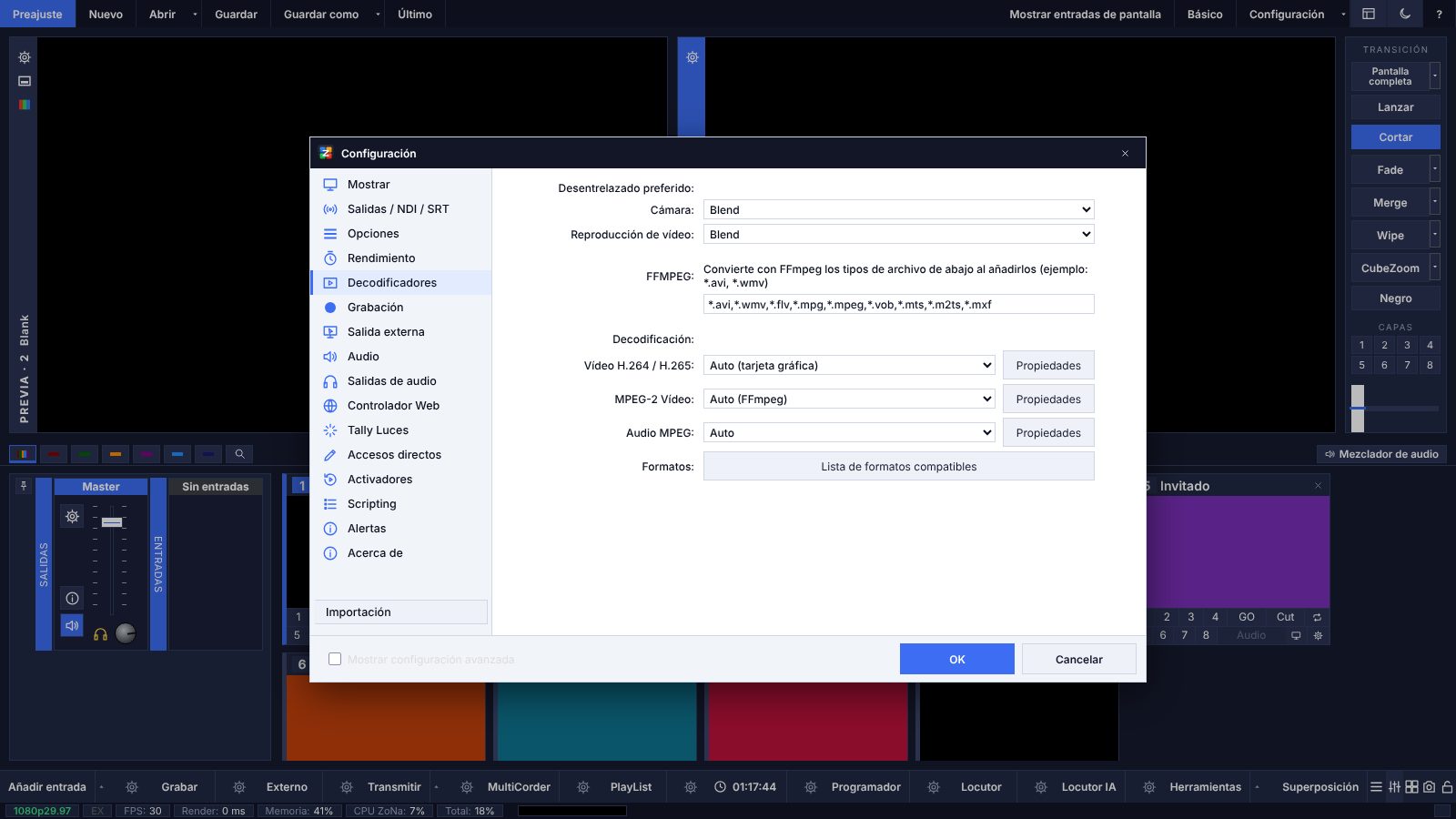Screen dimensions: 1456x819
Task: Open the MPEG-2 Vídeo dropdown
Action: [x=849, y=399]
